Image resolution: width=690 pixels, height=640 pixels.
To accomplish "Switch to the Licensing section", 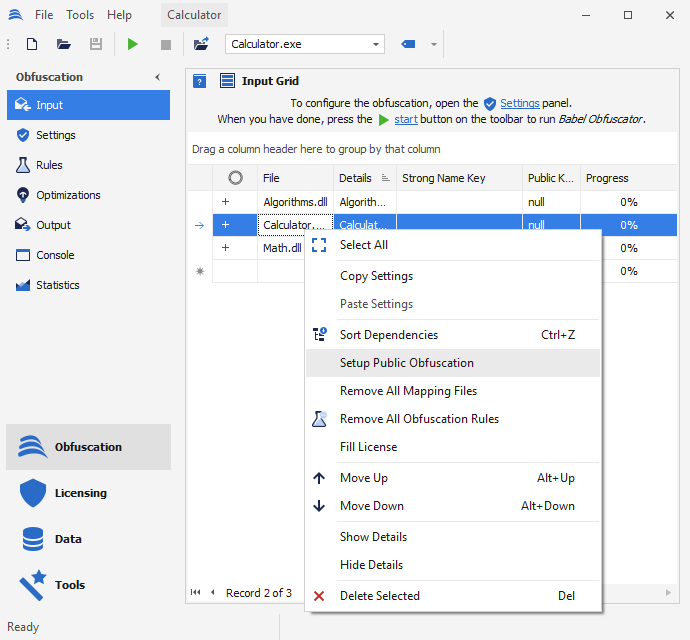I will pos(80,493).
